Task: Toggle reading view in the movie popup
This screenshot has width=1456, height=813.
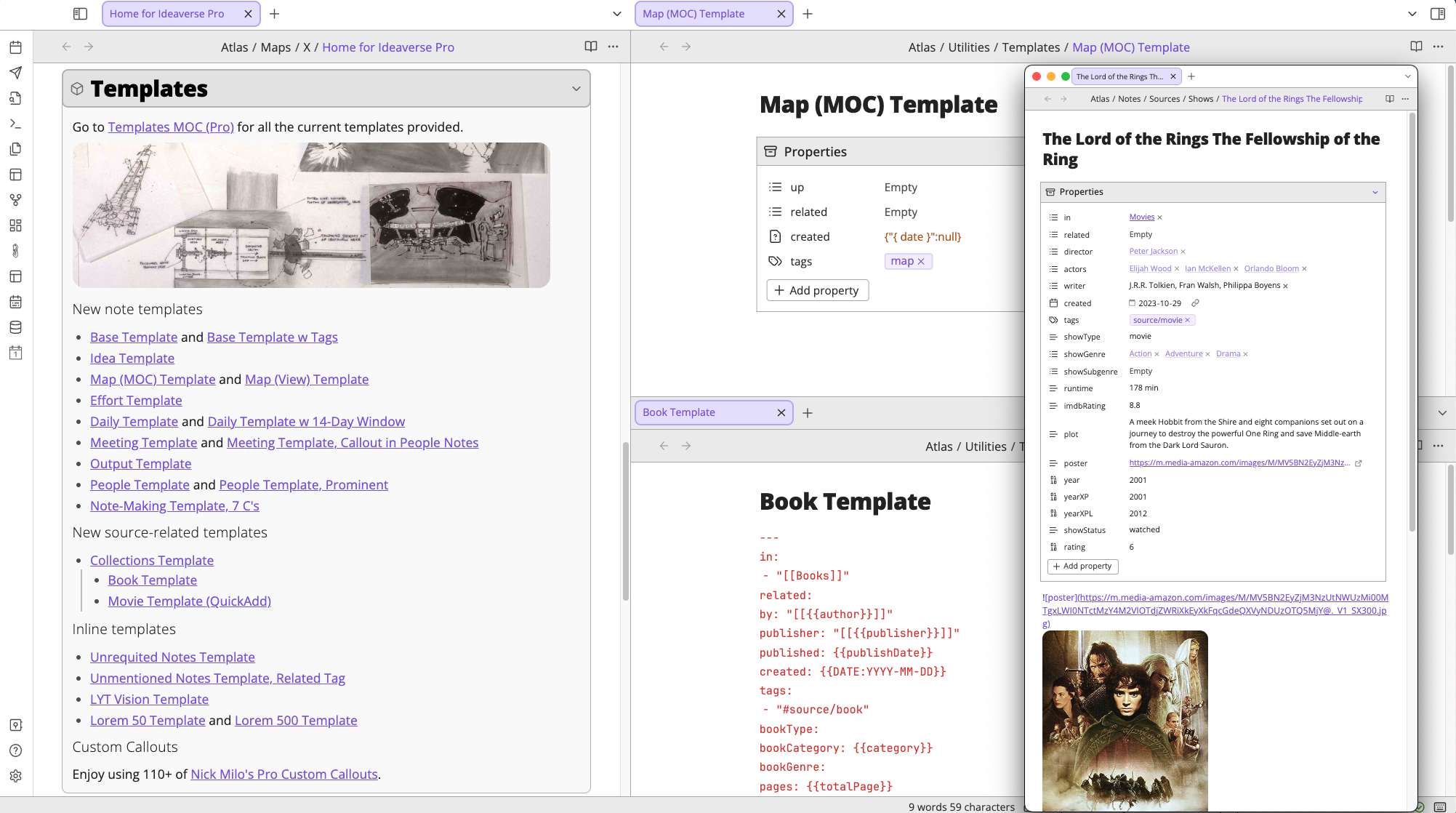Action: pos(1390,99)
